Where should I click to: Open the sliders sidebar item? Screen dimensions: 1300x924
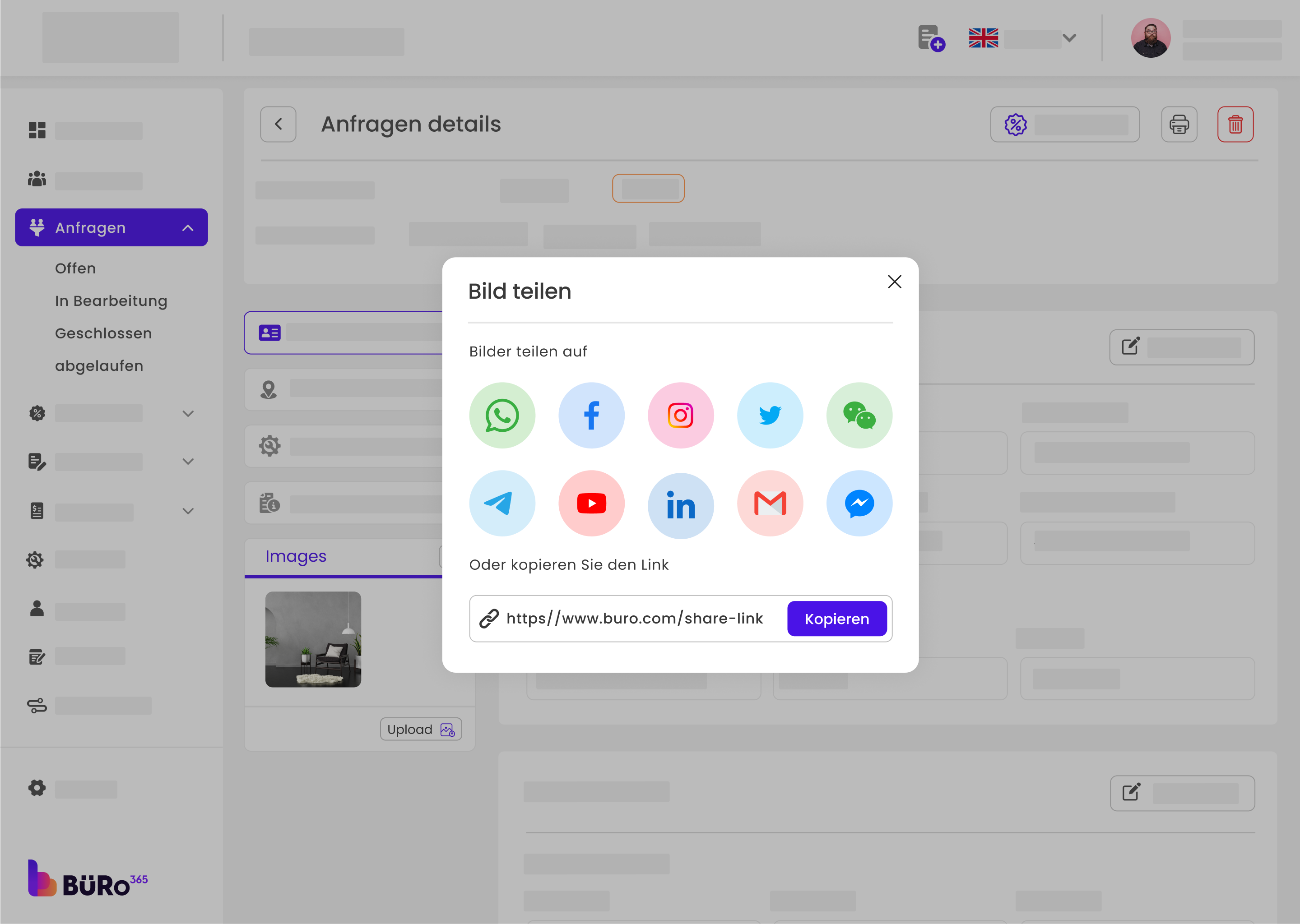point(37,706)
